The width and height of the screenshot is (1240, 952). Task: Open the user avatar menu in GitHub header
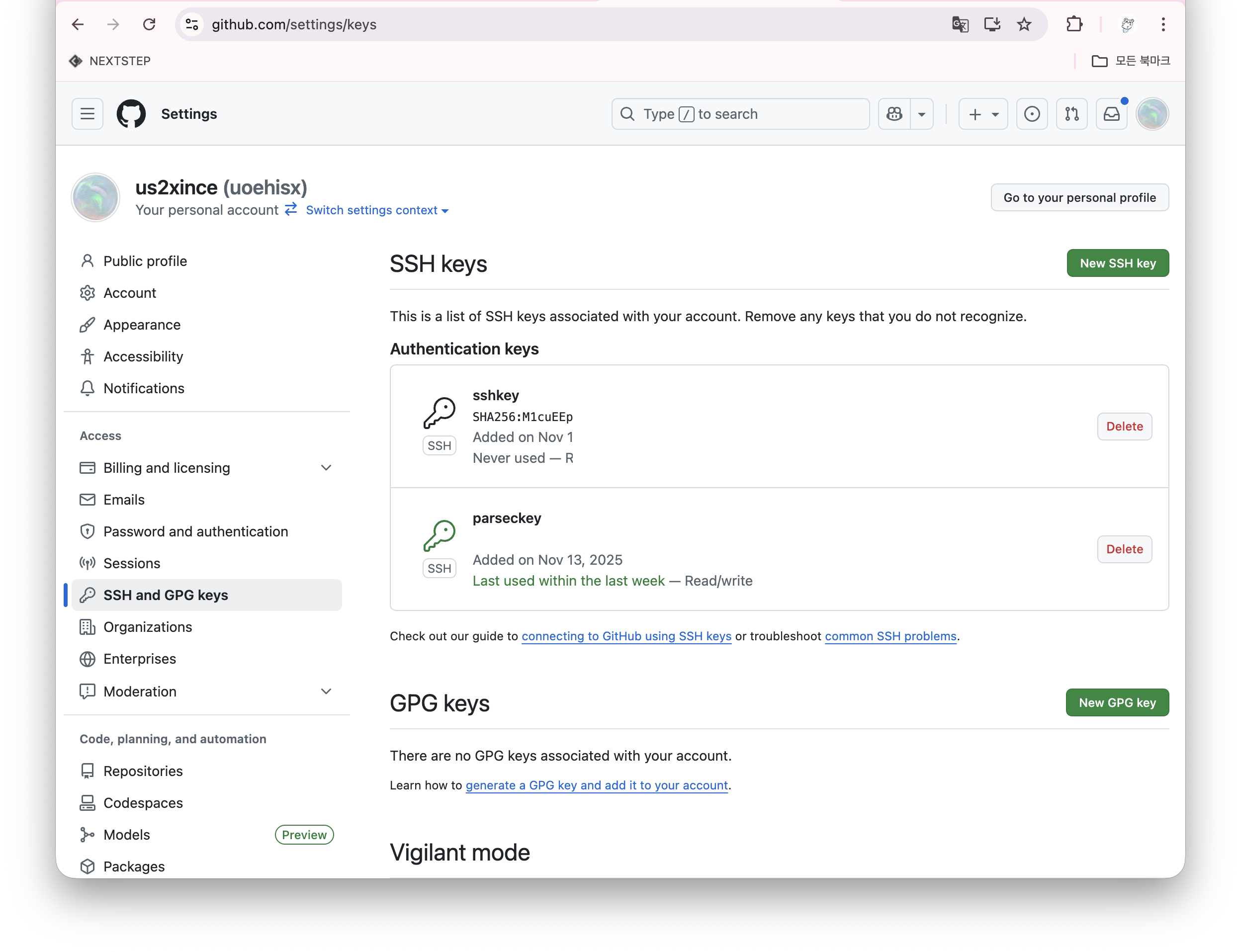click(1151, 114)
